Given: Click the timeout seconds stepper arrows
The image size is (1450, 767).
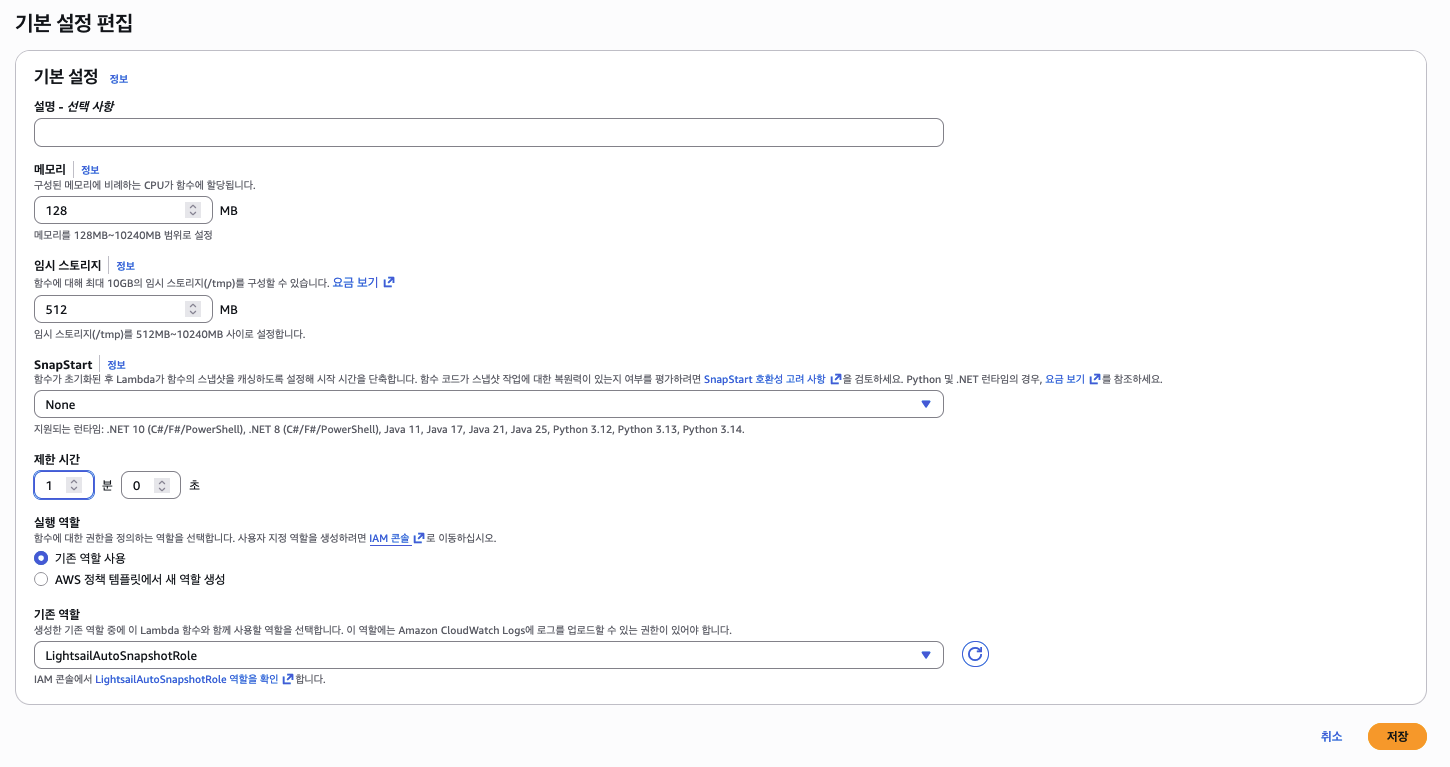Looking at the screenshot, I should (x=161, y=485).
